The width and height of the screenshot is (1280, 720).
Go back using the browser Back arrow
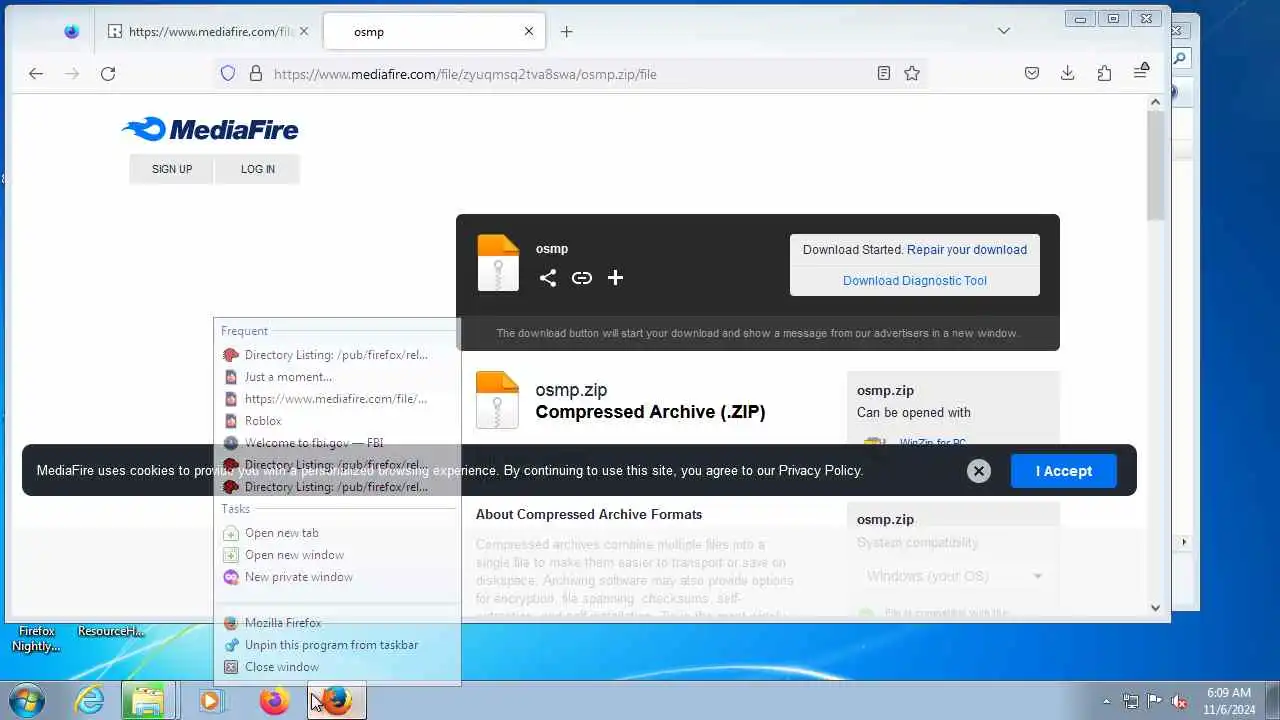coord(36,73)
